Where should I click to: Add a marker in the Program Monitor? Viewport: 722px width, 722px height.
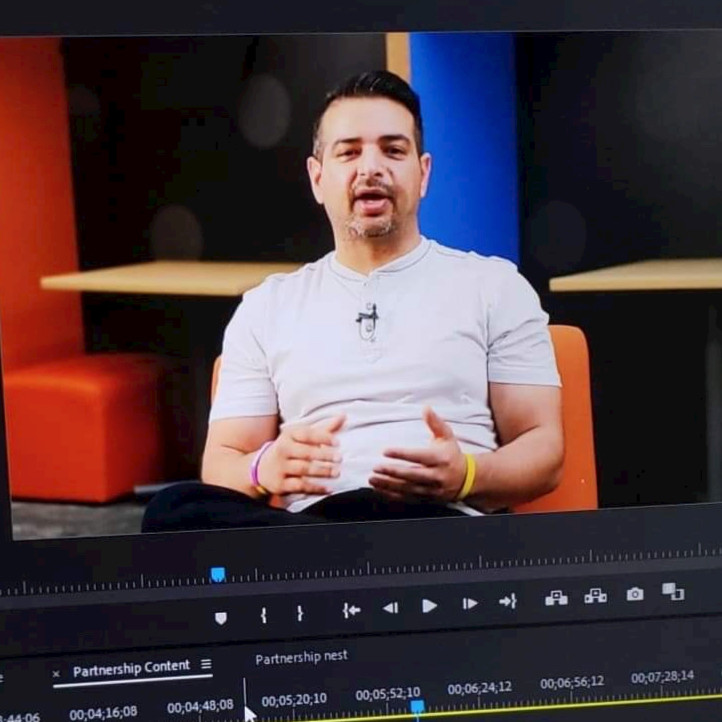(x=221, y=617)
